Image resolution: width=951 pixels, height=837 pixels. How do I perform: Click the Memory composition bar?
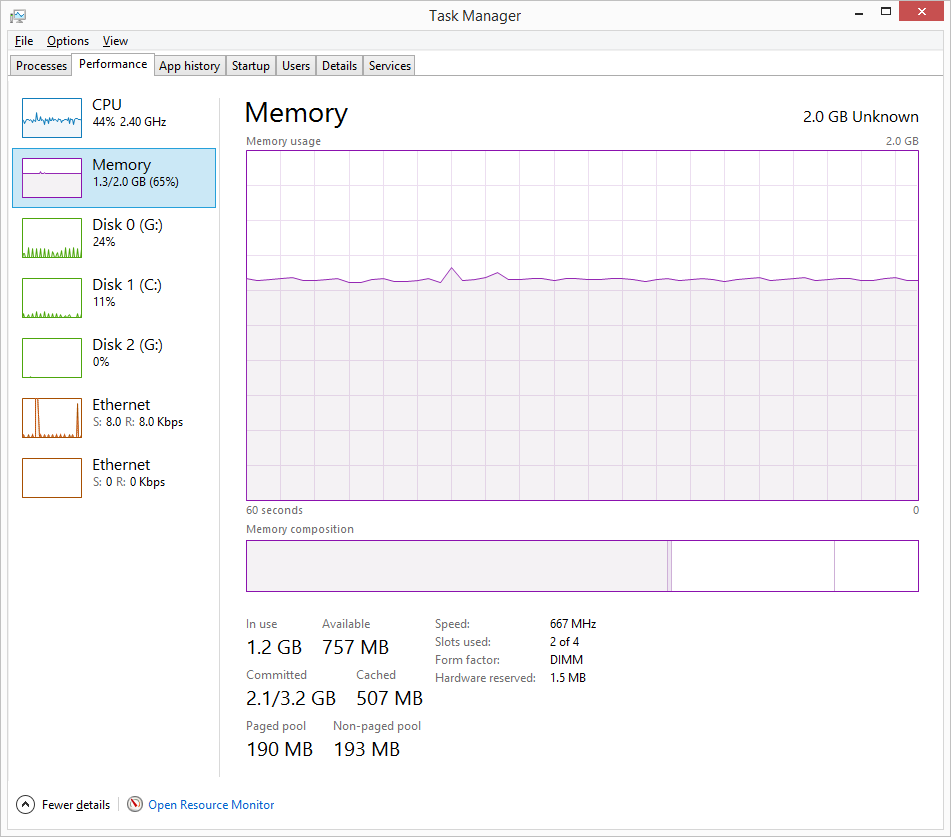tap(582, 566)
